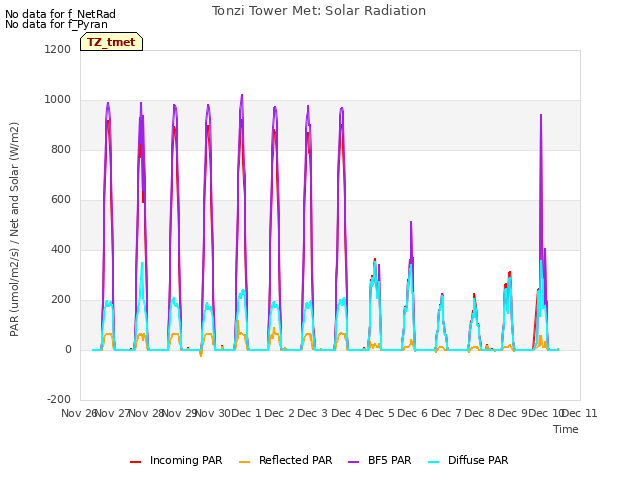Click the Dec 6 x-axis tick label
The image size is (640, 480).
pyautogui.click(x=413, y=413)
